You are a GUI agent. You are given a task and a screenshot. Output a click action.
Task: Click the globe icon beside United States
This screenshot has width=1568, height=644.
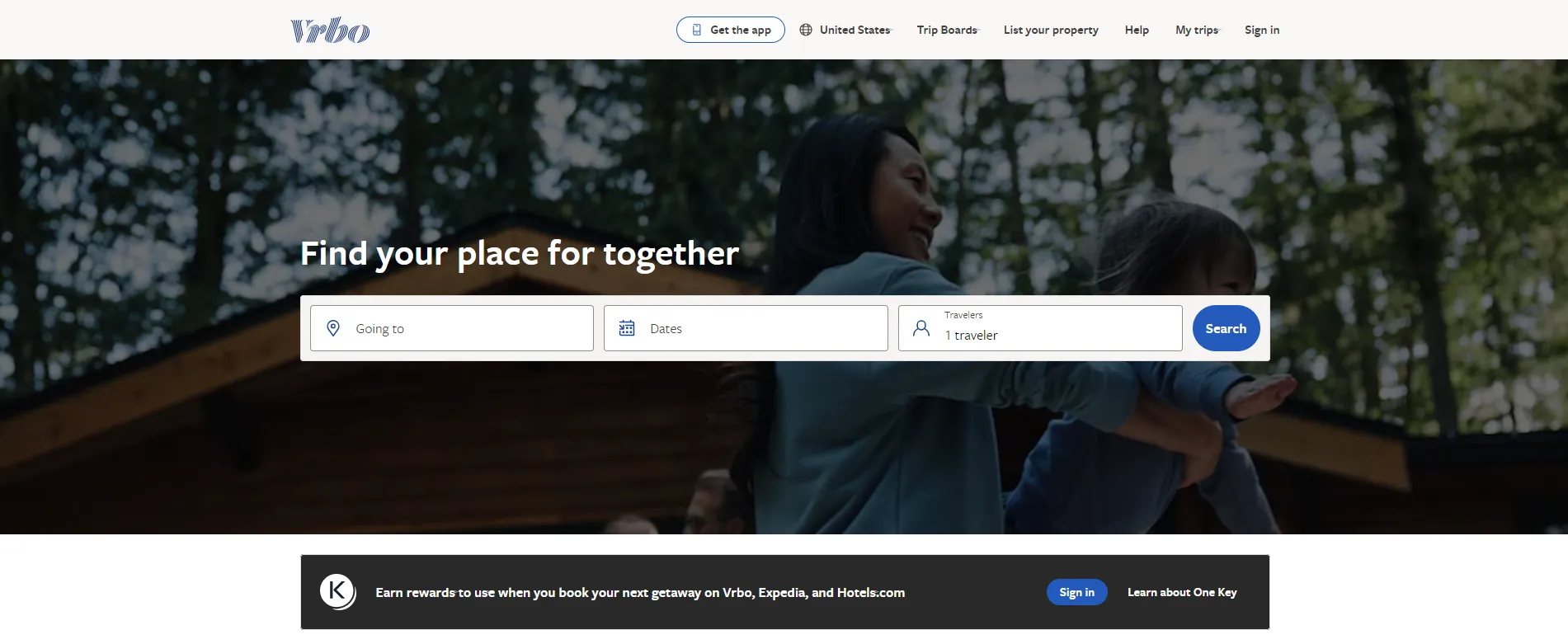pos(806,30)
